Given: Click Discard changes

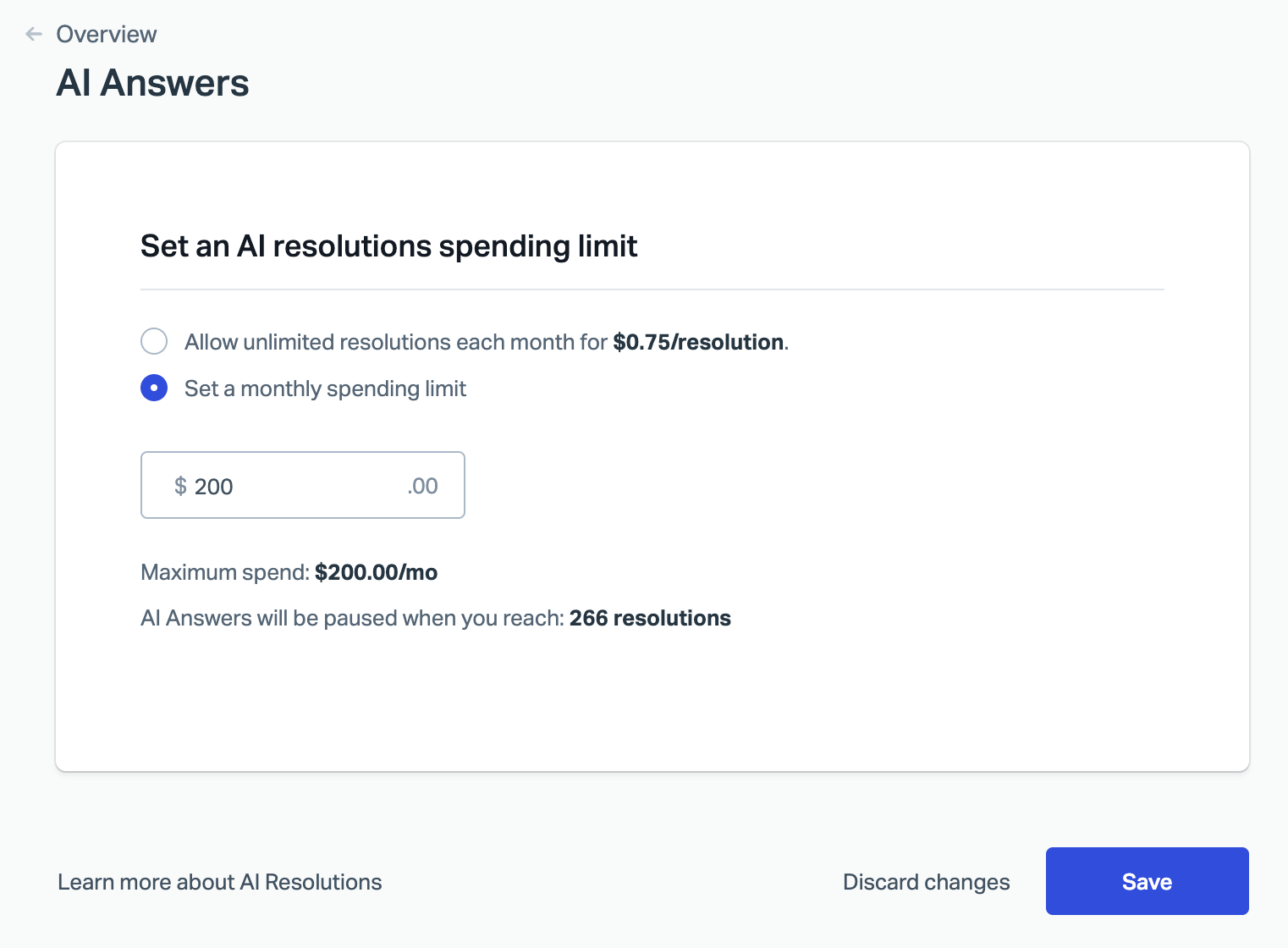Looking at the screenshot, I should click(926, 882).
